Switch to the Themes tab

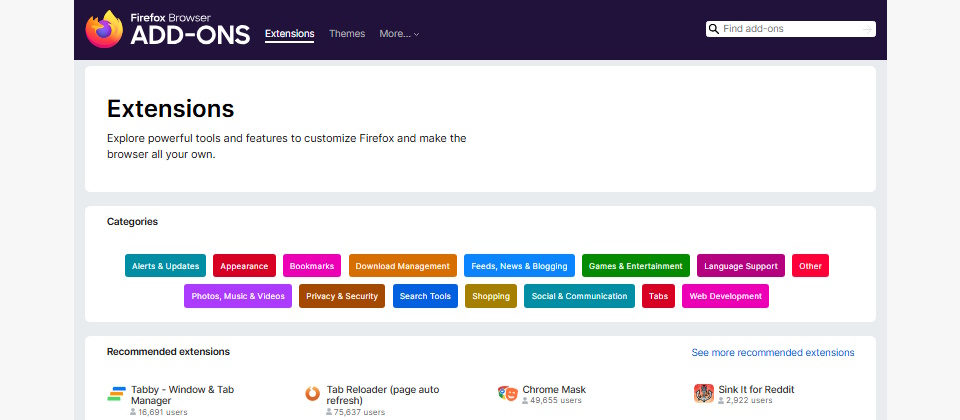[x=347, y=34]
